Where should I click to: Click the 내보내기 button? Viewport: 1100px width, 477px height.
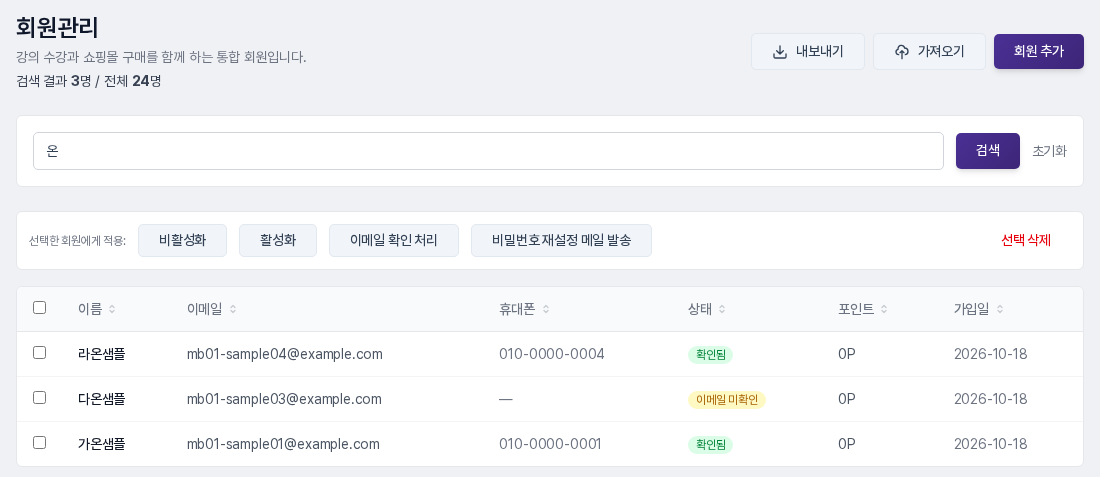tap(807, 51)
